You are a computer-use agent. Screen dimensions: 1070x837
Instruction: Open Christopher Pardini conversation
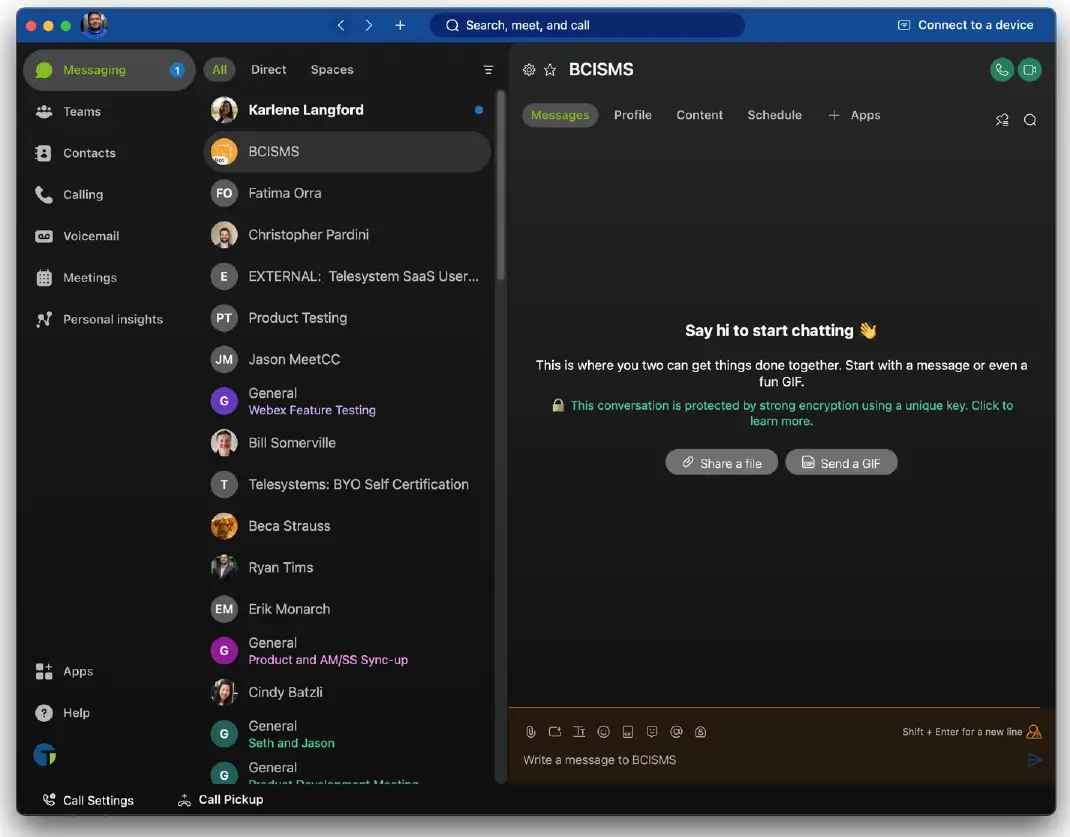coord(347,235)
